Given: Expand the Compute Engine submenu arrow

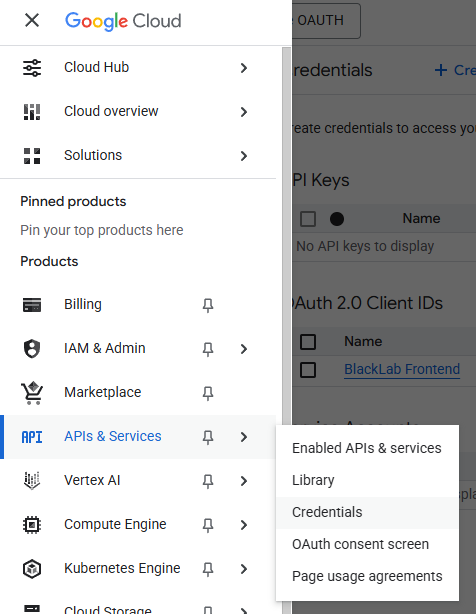Looking at the screenshot, I should click(244, 525).
